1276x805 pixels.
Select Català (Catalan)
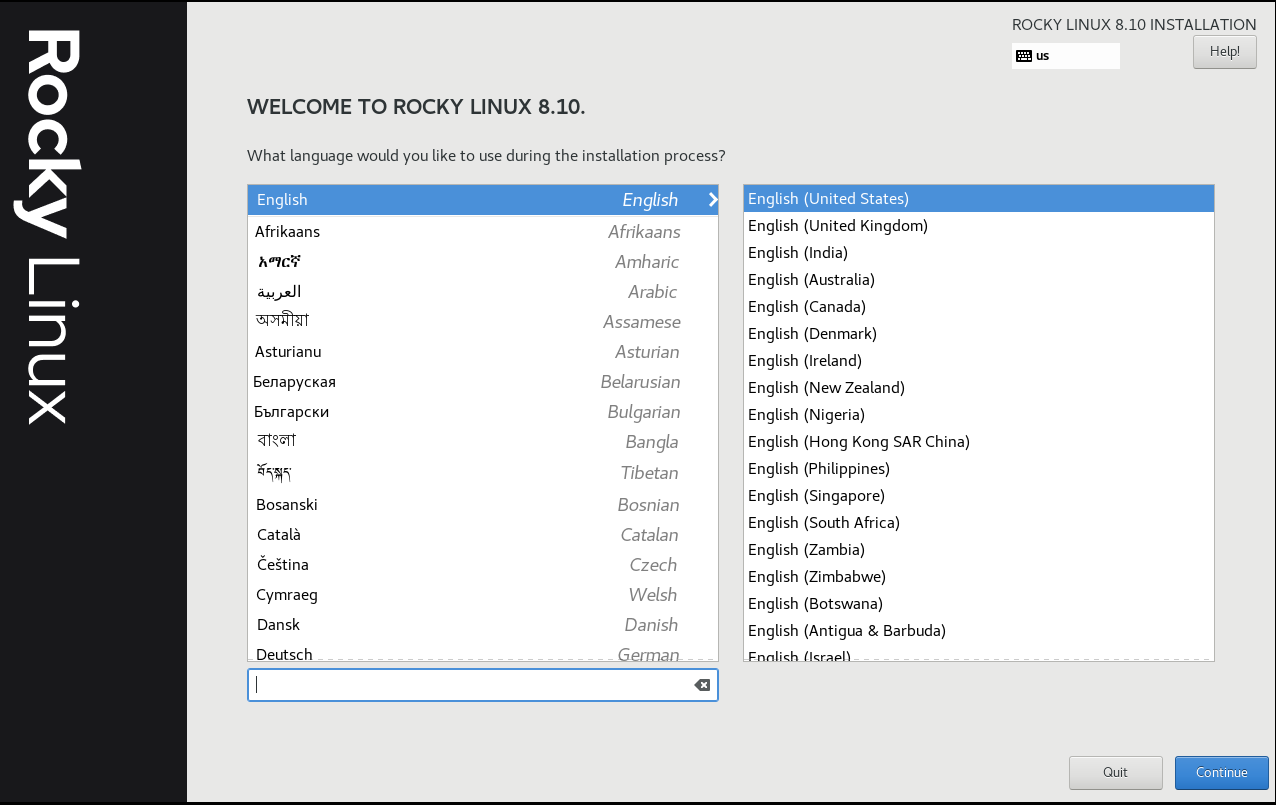483,534
